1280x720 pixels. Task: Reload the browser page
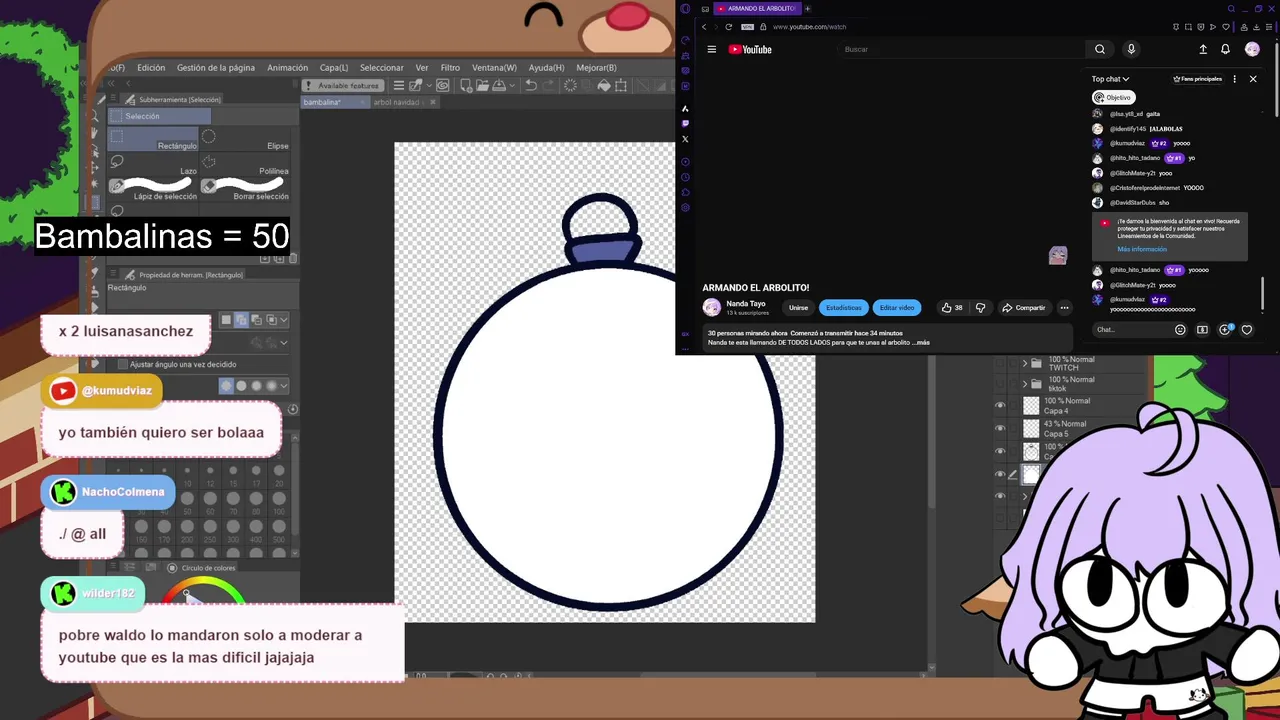coord(728,27)
